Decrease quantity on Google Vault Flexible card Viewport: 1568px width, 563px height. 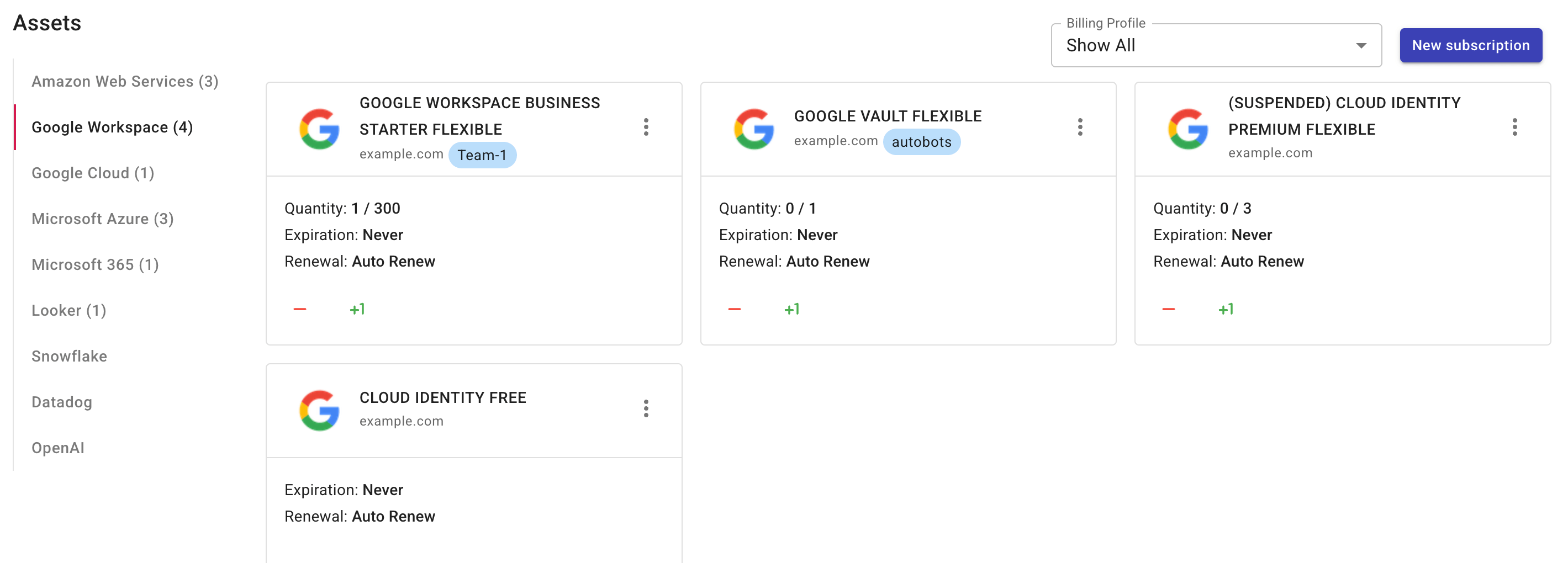734,310
